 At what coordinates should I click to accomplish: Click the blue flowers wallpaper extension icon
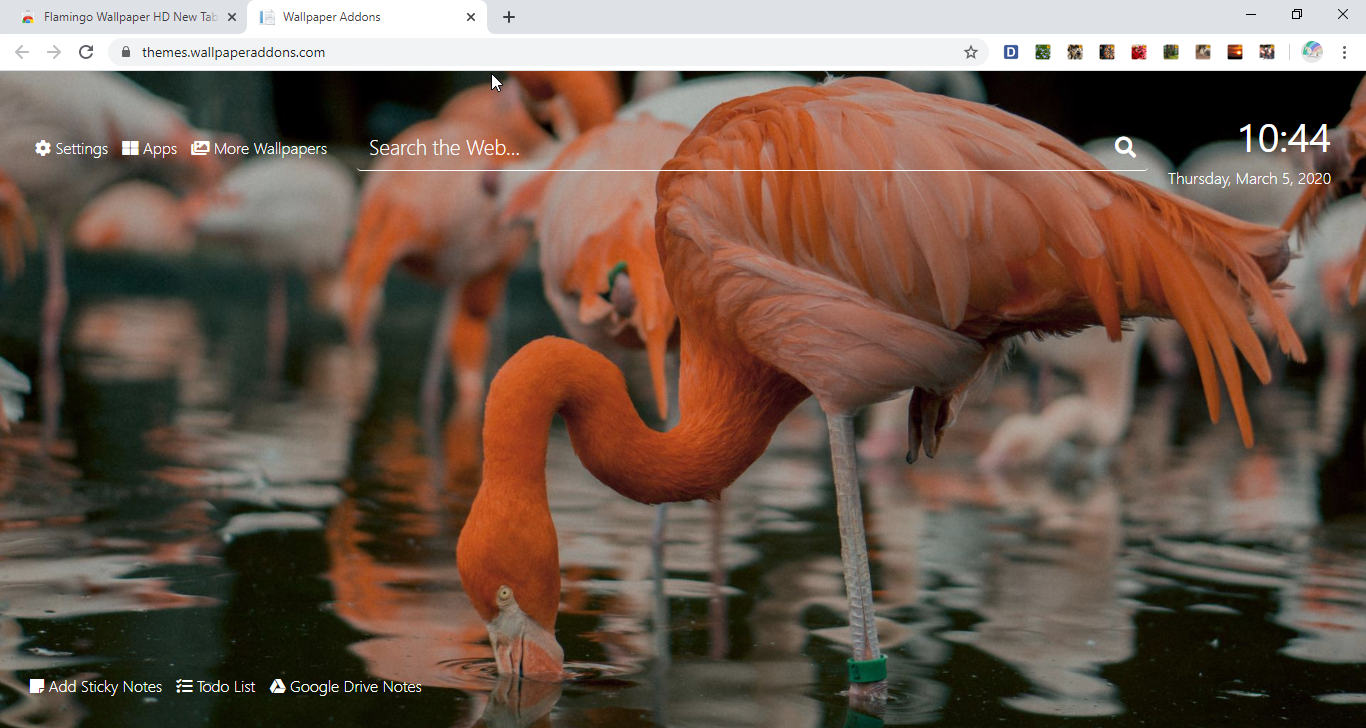tap(1043, 52)
